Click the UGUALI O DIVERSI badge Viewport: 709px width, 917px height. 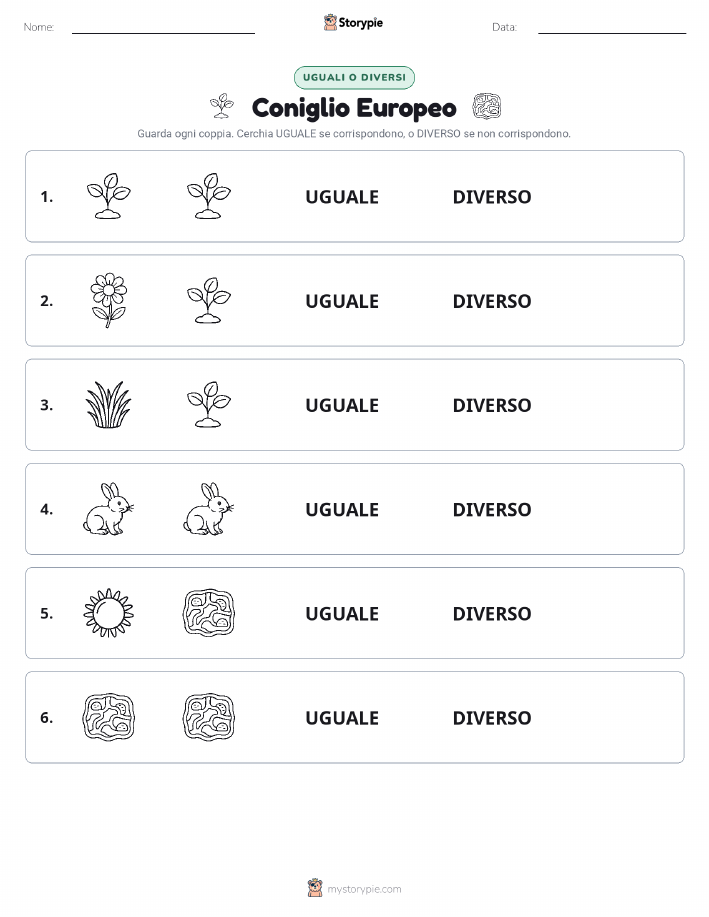tap(354, 77)
